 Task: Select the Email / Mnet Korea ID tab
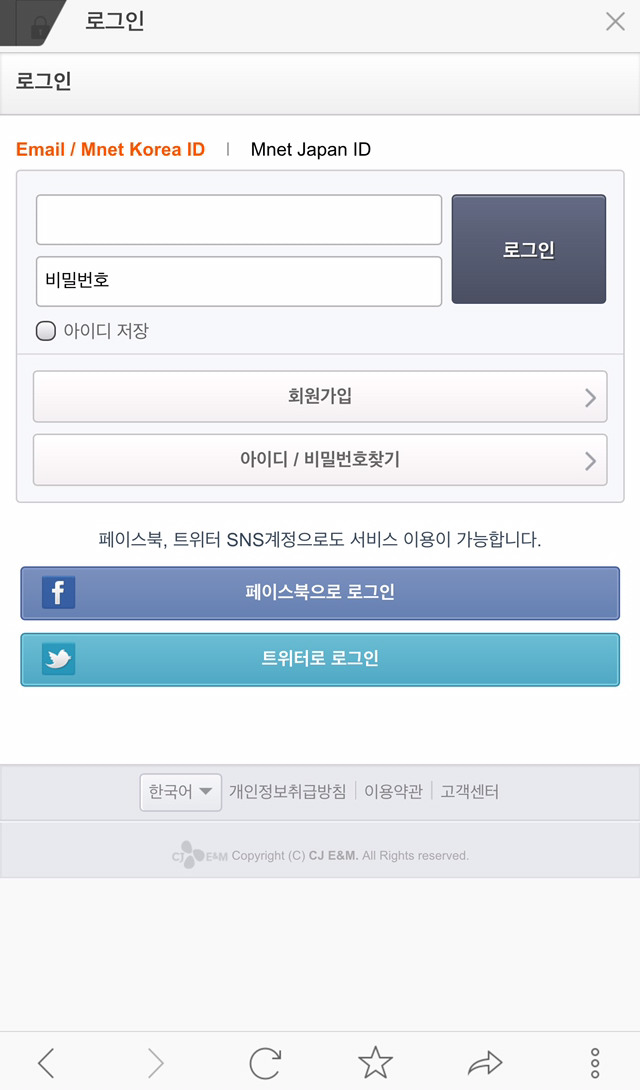(111, 149)
